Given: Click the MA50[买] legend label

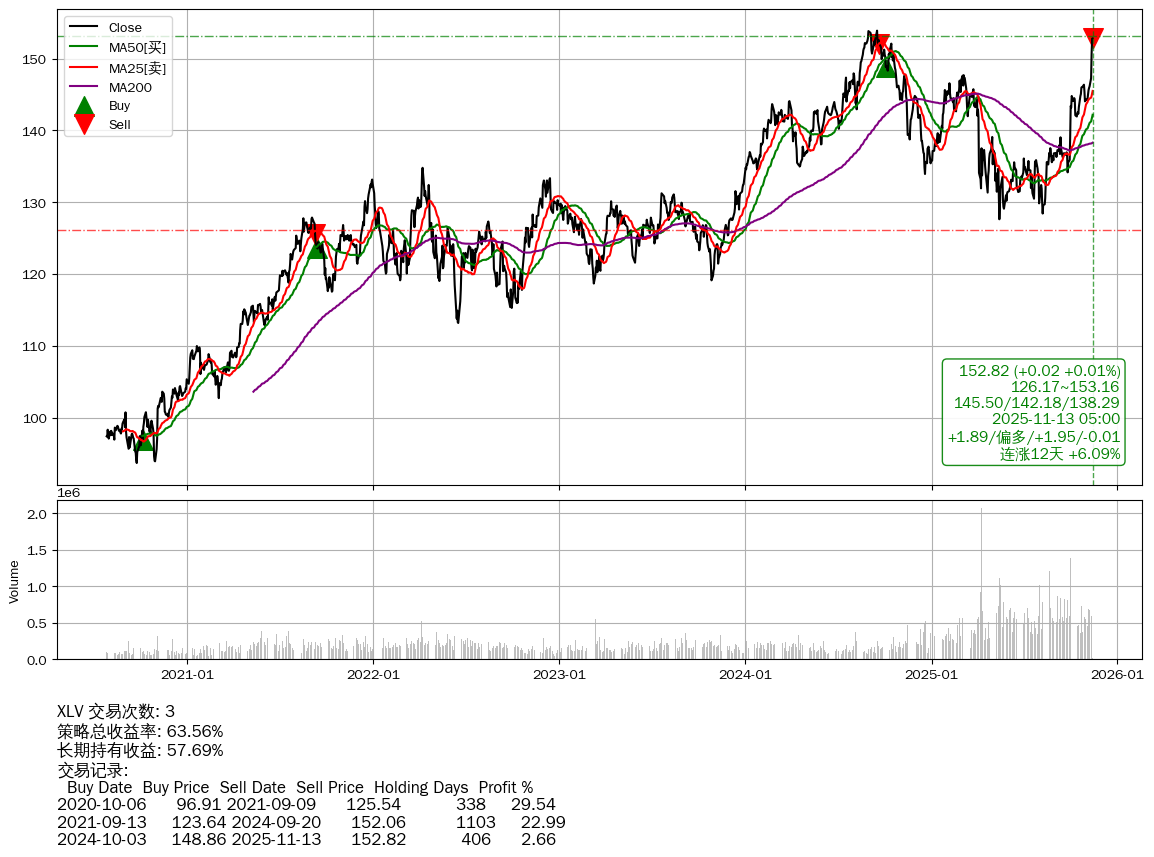Looking at the screenshot, I should (x=137, y=47).
